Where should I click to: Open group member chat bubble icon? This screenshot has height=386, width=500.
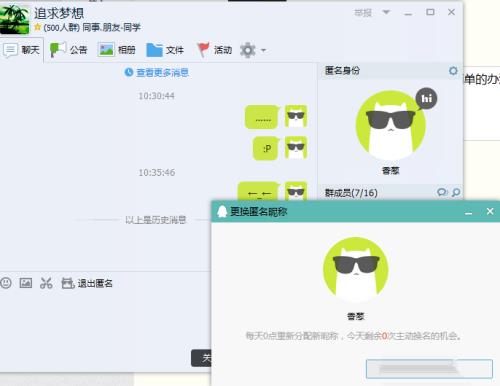[442, 192]
